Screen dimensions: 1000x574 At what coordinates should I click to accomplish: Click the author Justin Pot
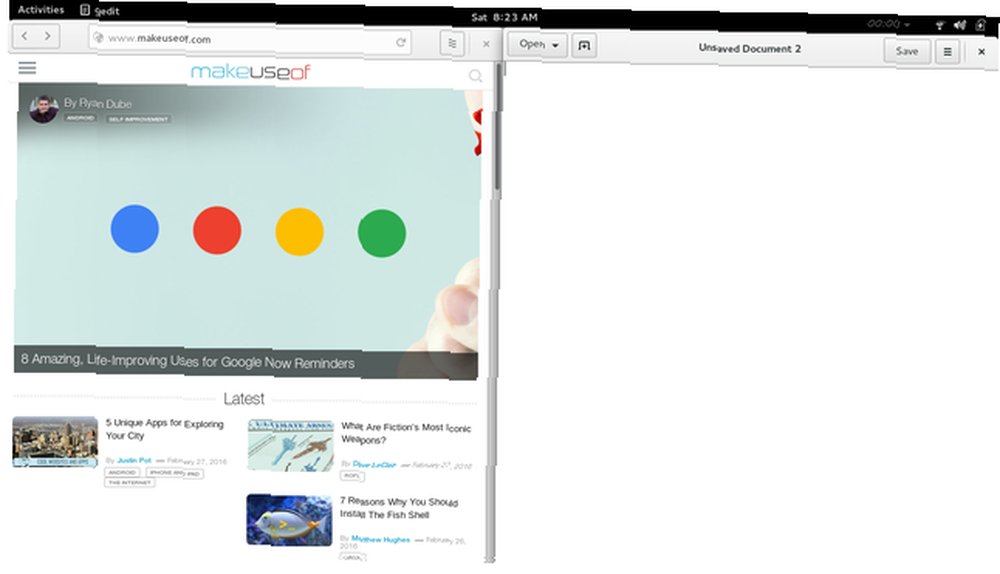click(x=134, y=460)
